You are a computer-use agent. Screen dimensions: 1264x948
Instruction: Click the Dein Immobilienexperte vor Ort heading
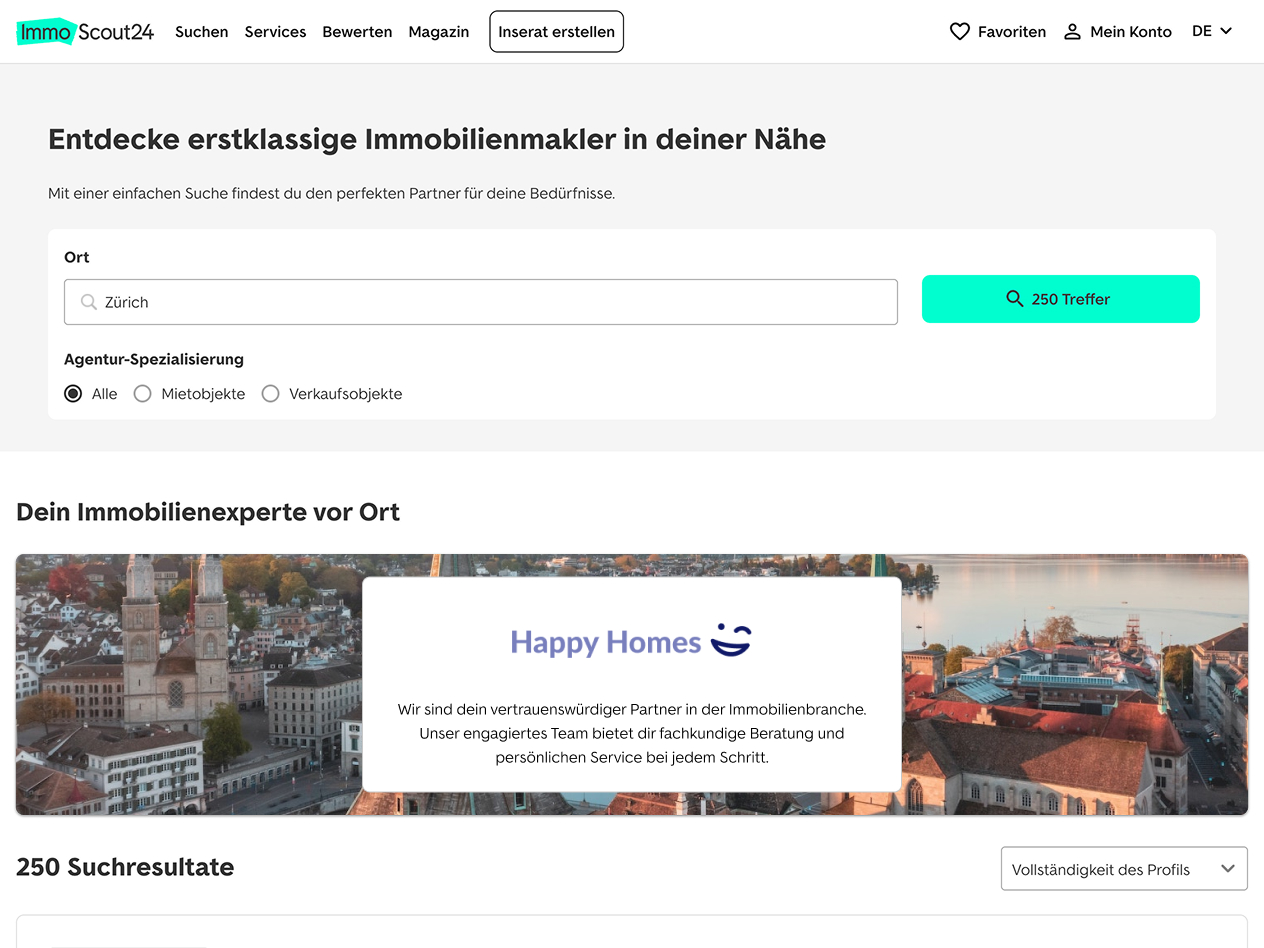pyautogui.click(x=208, y=512)
